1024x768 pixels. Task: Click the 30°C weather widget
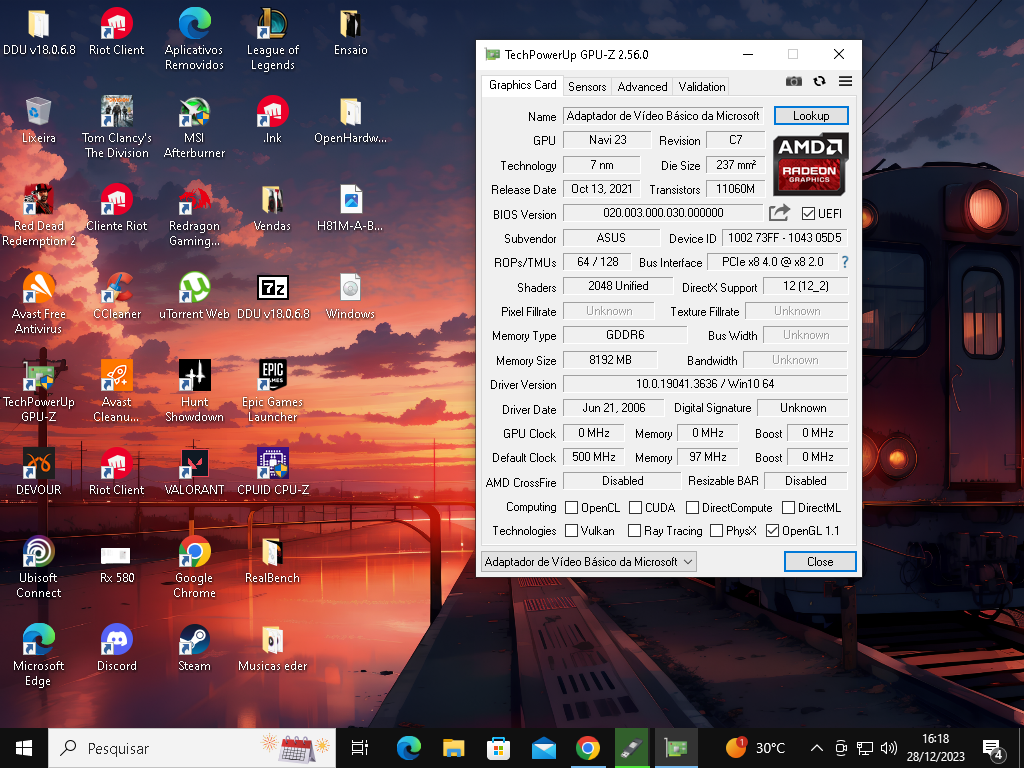(x=756, y=748)
